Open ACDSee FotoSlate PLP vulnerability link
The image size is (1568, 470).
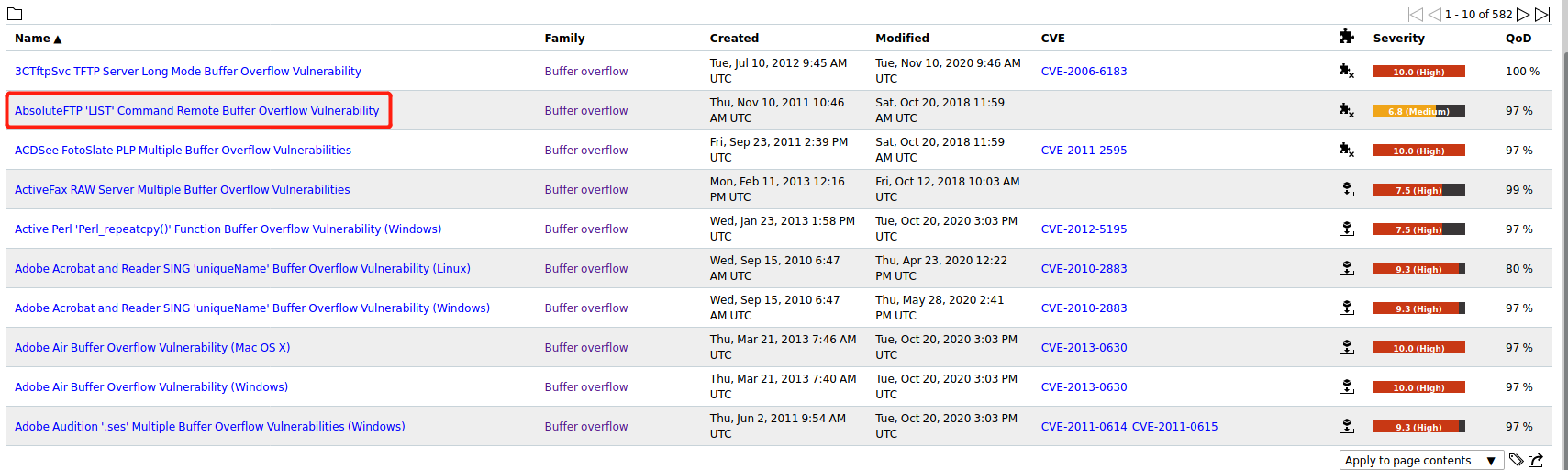click(183, 151)
